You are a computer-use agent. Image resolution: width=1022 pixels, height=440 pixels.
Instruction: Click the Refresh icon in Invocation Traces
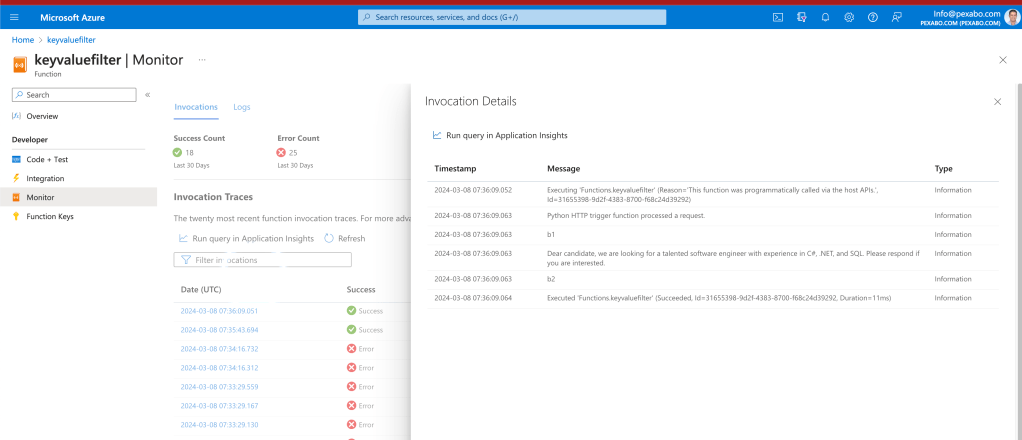(329, 239)
